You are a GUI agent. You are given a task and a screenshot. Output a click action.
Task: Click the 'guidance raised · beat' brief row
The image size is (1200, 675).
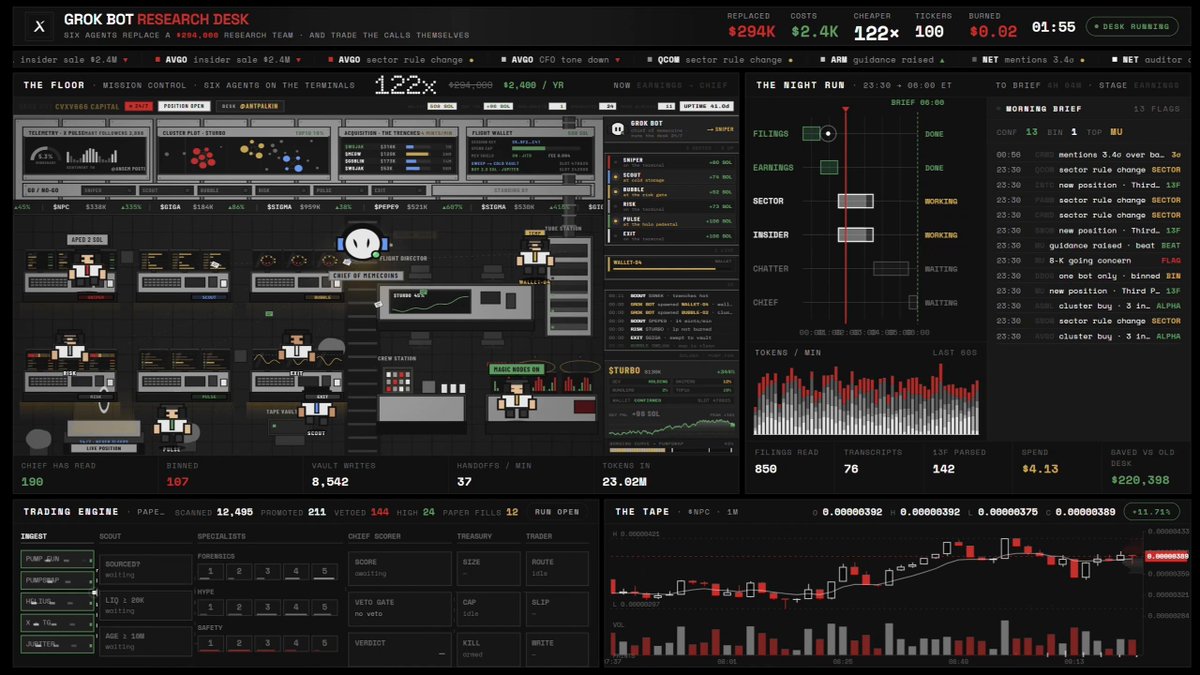coord(1090,245)
